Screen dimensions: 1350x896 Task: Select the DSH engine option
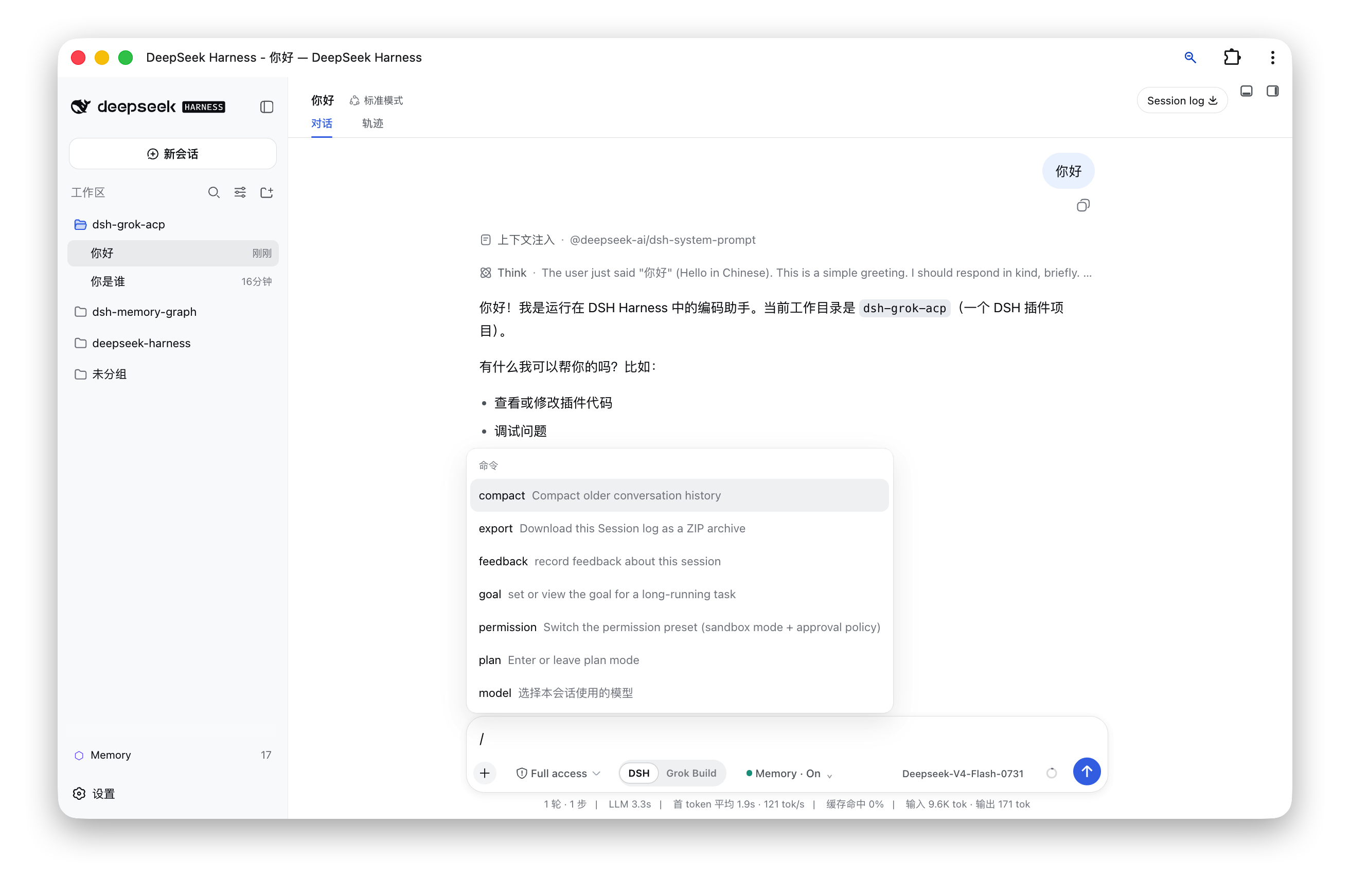638,773
